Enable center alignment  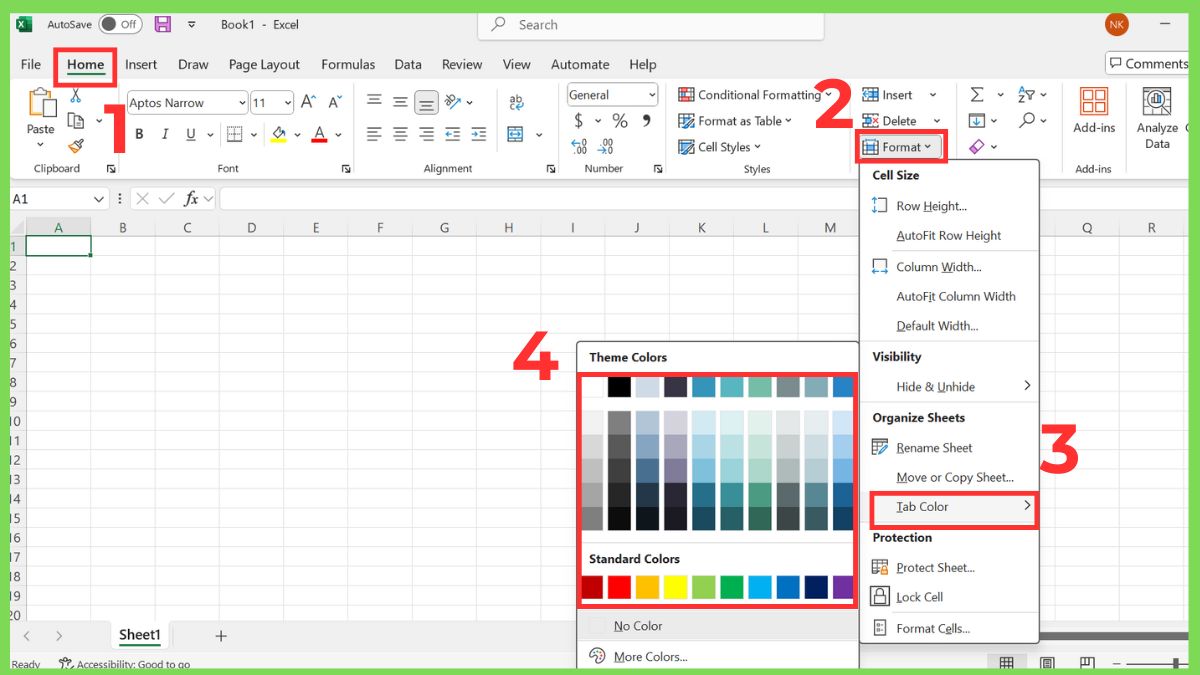point(400,133)
